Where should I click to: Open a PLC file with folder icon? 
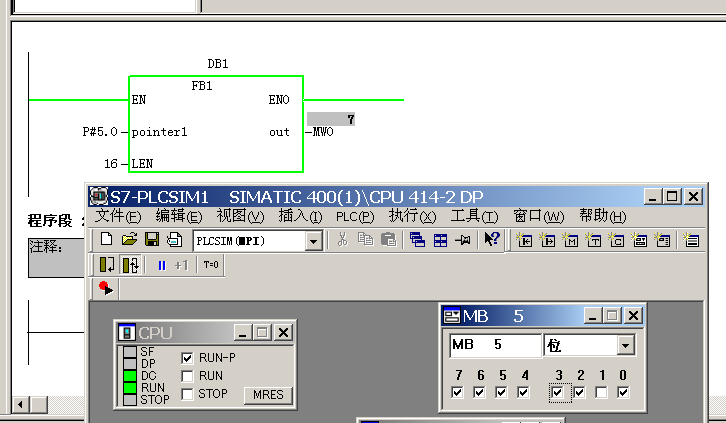pyautogui.click(x=129, y=239)
